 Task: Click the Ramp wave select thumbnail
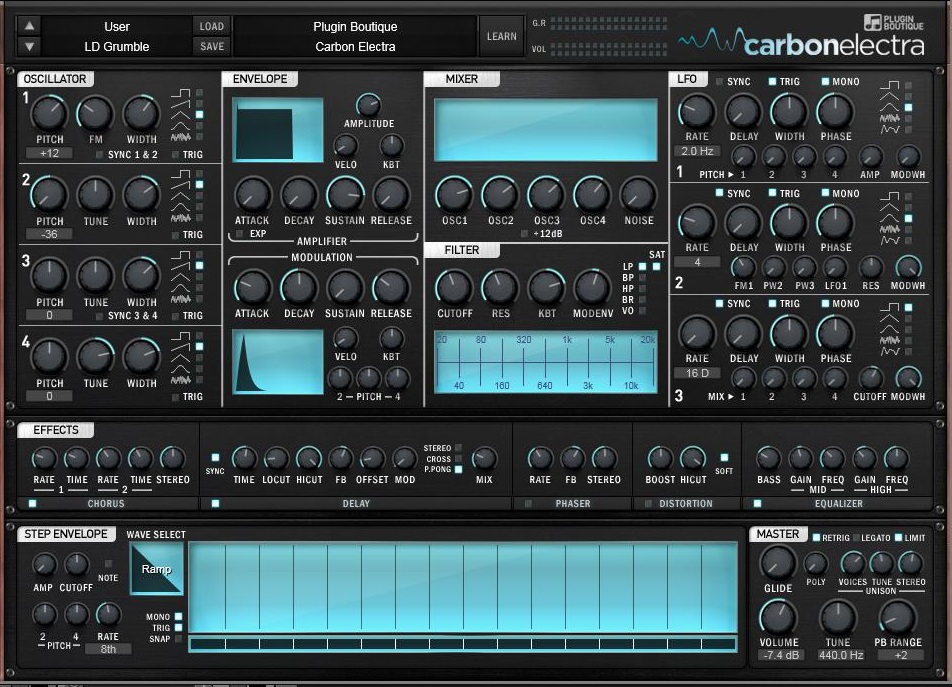tap(157, 569)
